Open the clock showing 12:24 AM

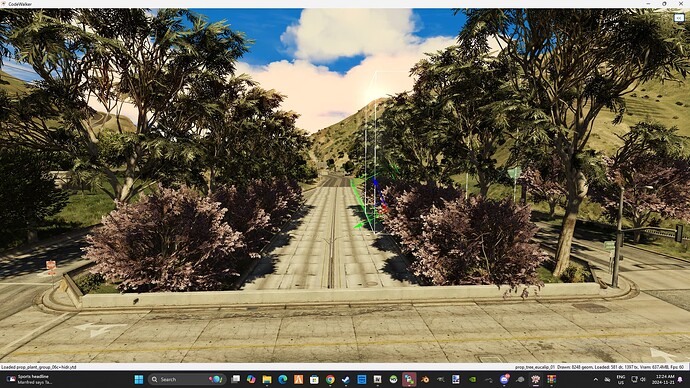tap(665, 379)
